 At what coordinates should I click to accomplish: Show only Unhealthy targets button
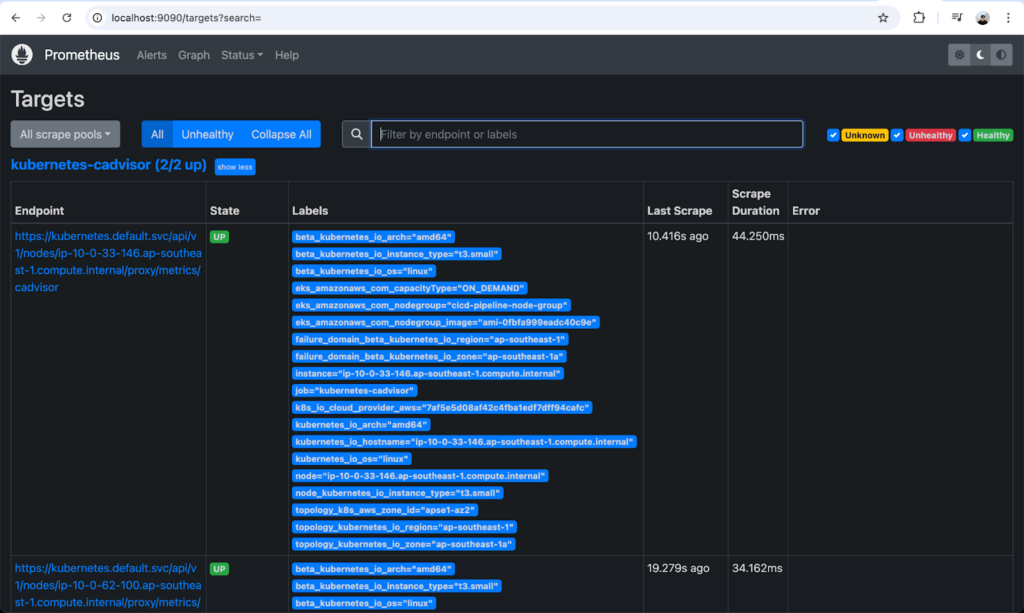pyautogui.click(x=207, y=134)
